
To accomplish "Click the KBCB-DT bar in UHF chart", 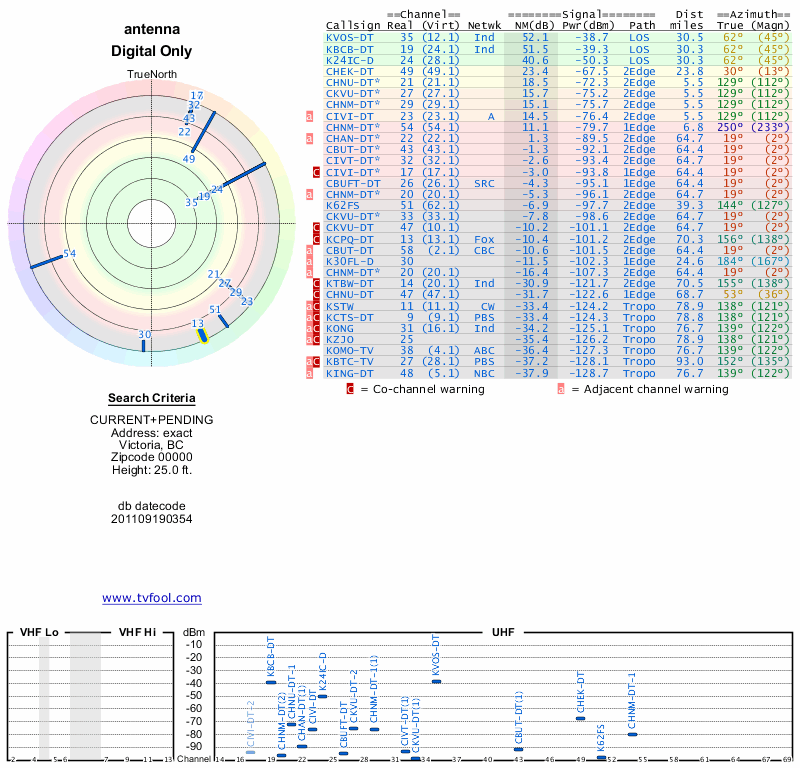I will pos(271,682).
